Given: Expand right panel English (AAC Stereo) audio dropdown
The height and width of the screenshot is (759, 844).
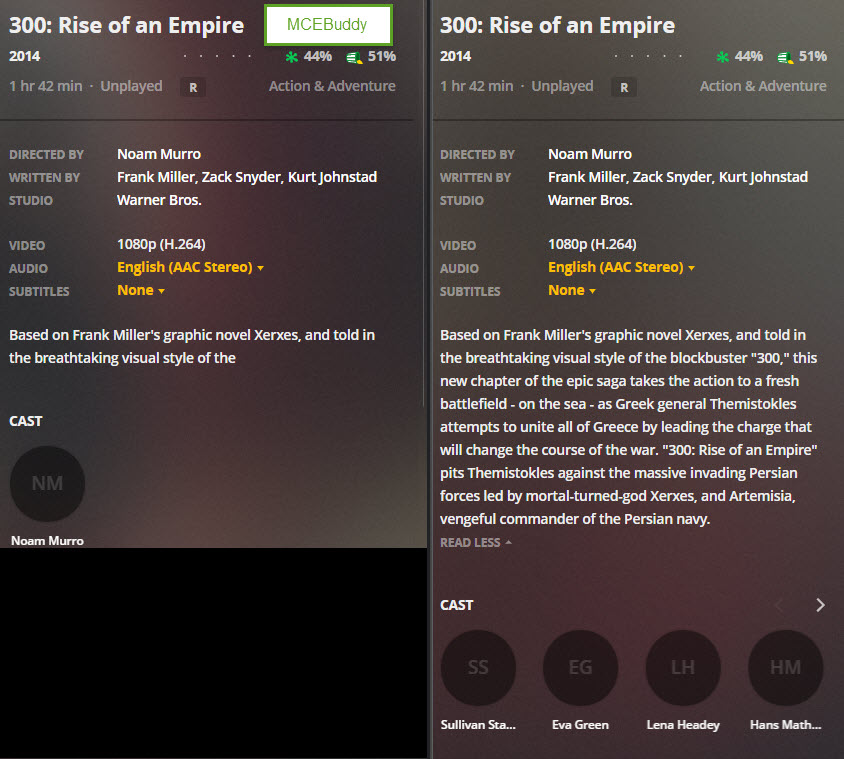Looking at the screenshot, I should tap(621, 267).
